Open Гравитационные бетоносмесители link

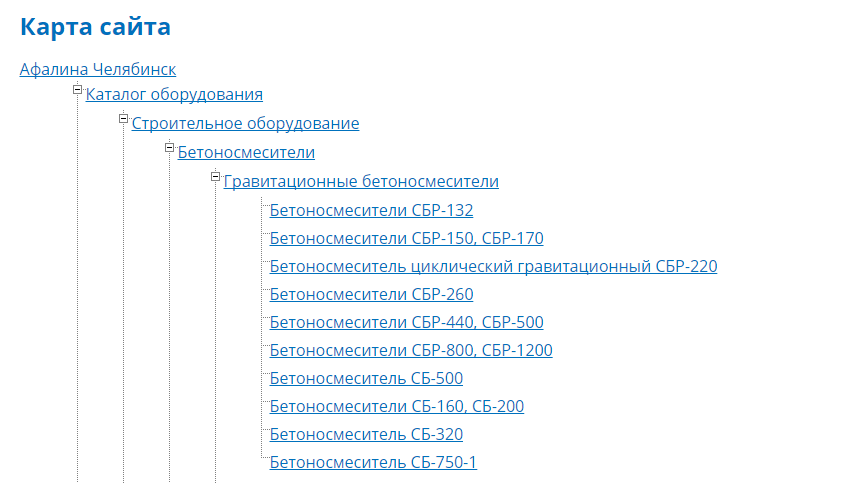coord(361,181)
